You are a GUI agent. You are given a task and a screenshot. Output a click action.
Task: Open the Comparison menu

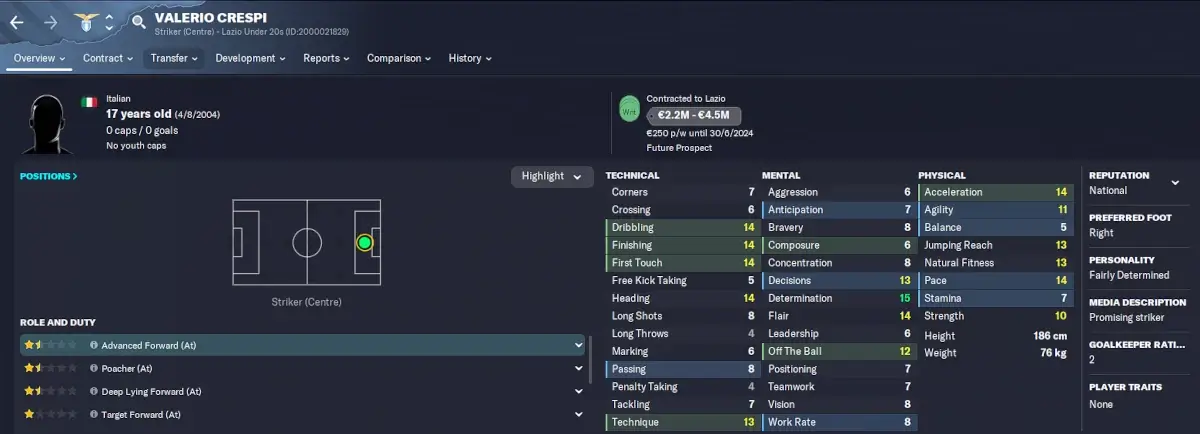point(399,58)
